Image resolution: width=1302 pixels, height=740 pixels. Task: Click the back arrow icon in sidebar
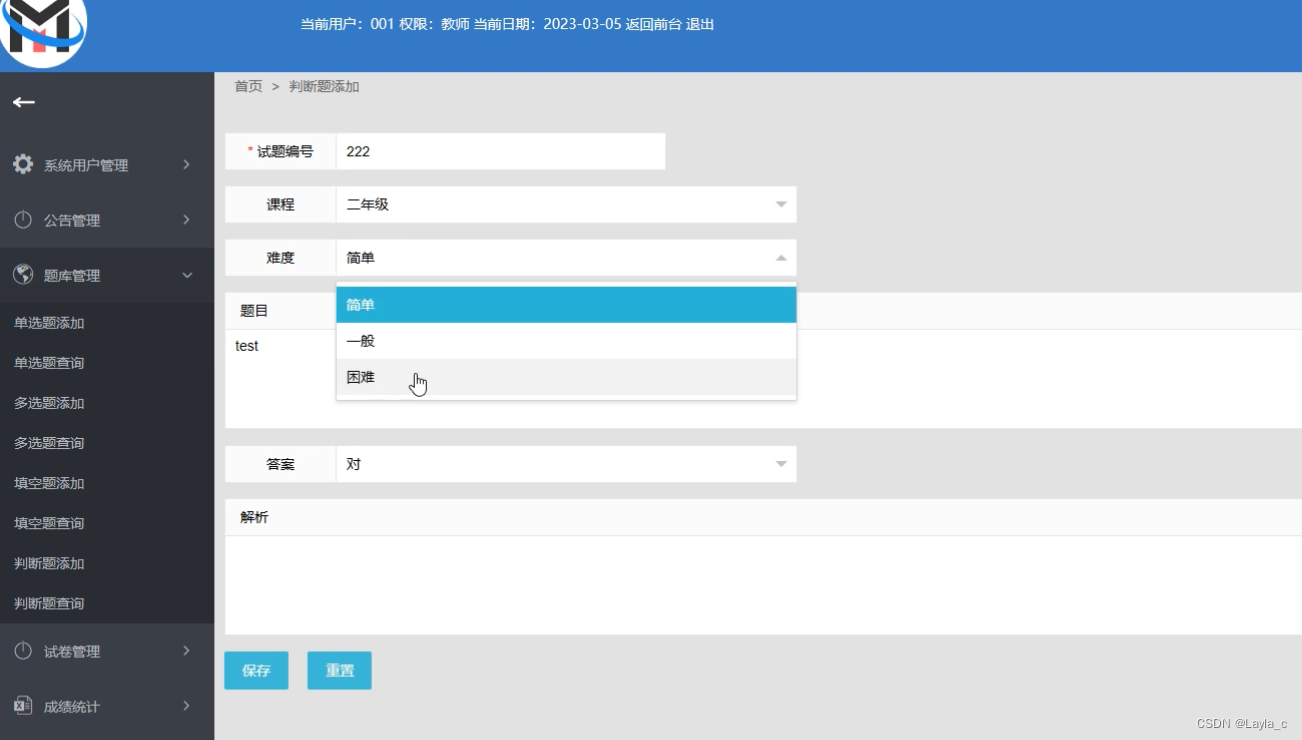point(24,102)
